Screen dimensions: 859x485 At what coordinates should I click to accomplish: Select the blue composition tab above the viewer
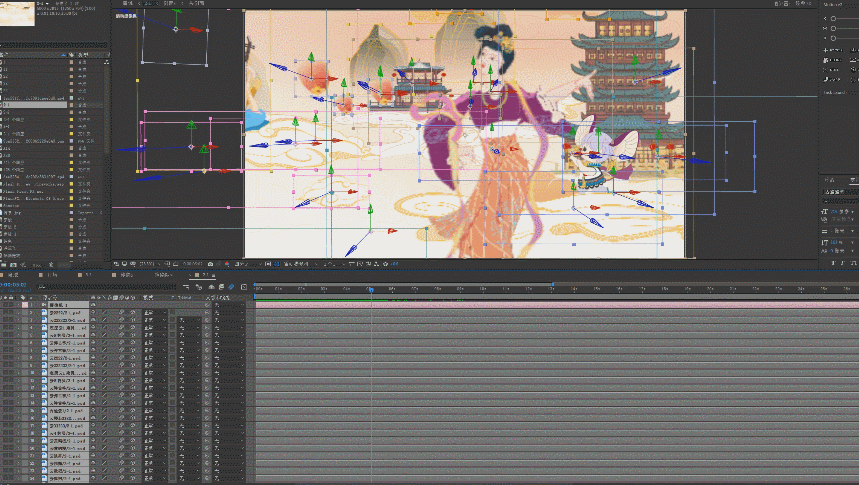pyautogui.click(x=149, y=3)
